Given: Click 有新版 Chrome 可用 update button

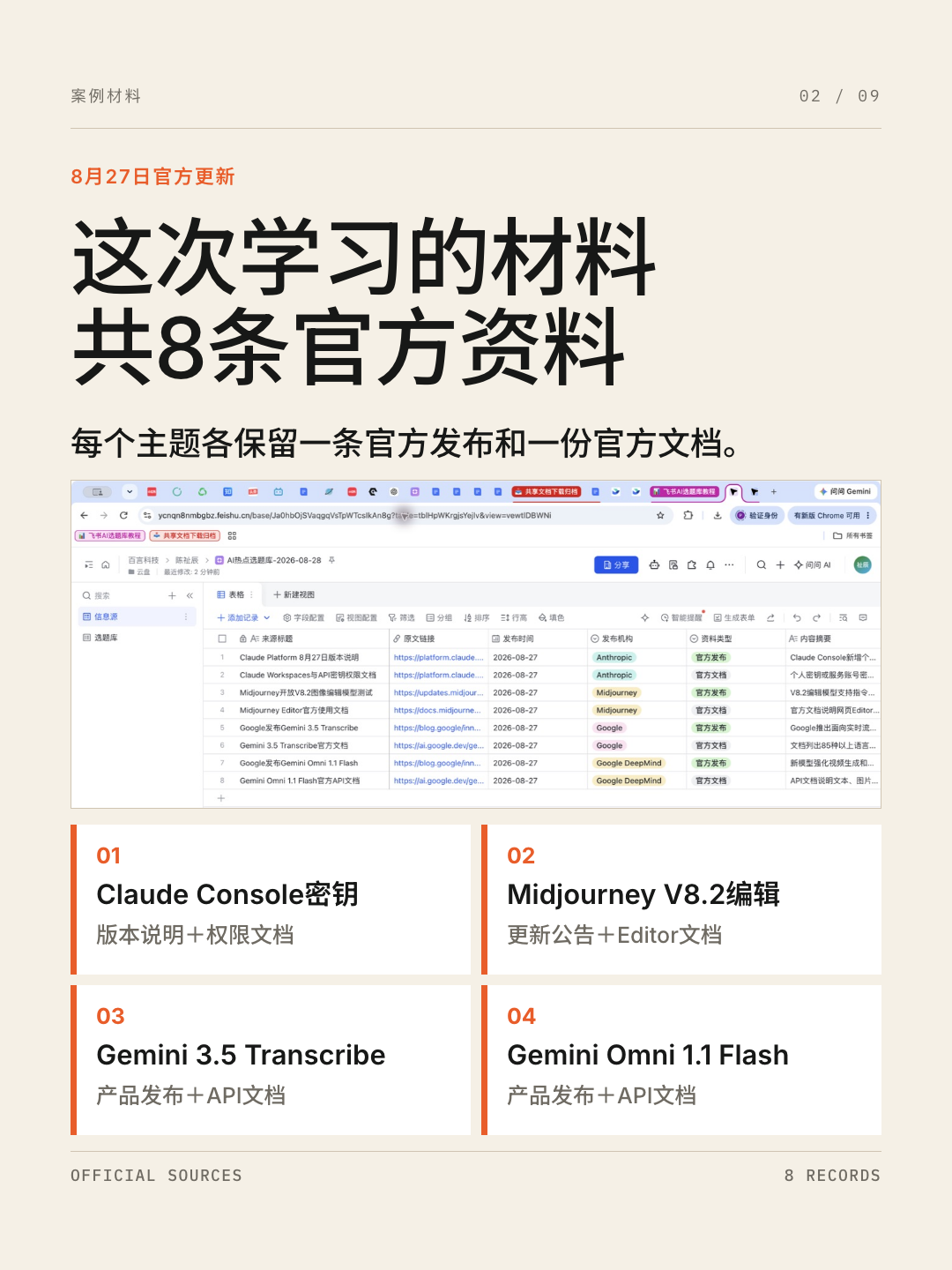Looking at the screenshot, I should [x=832, y=515].
